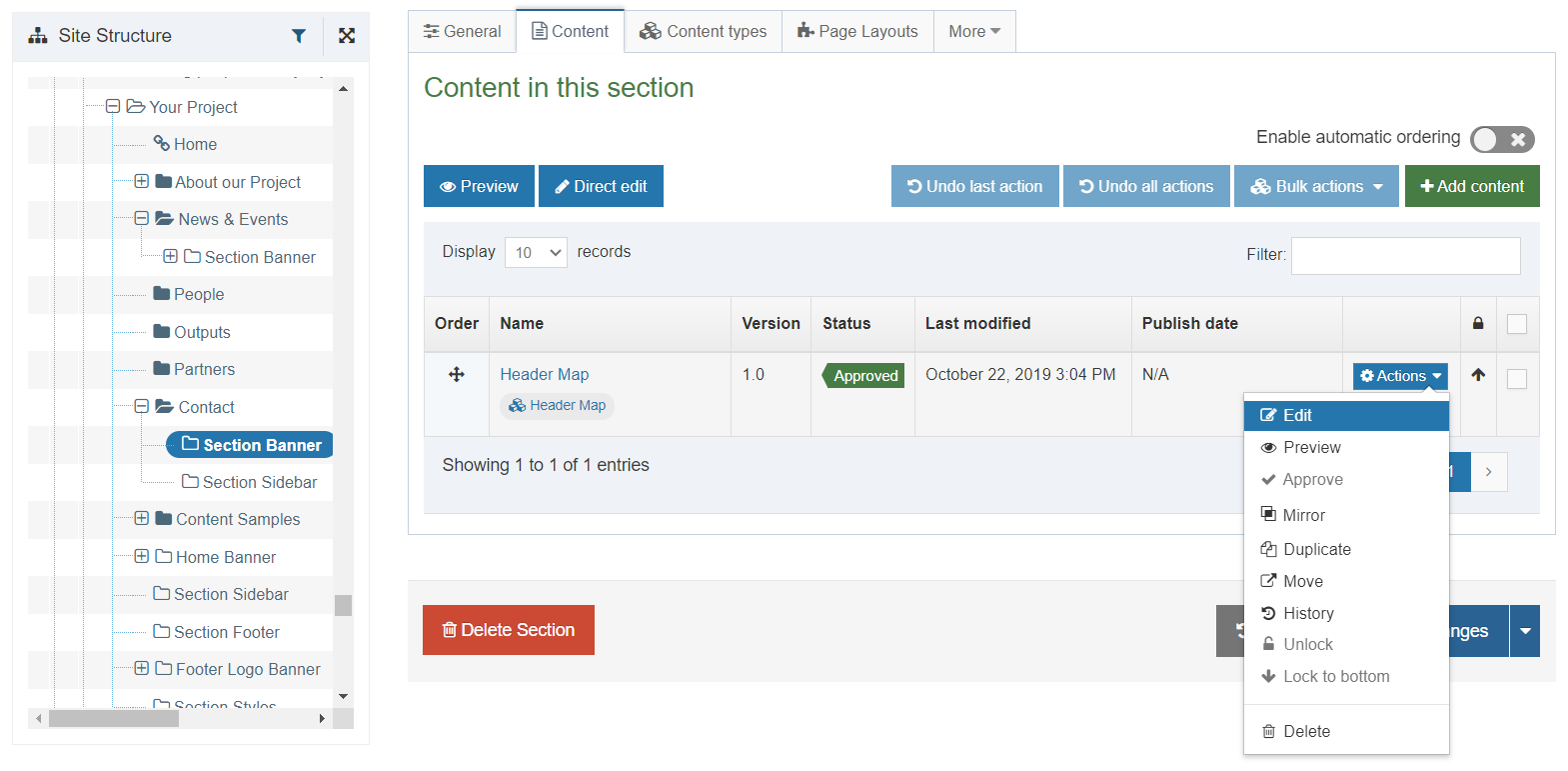Click the lock icon column header

click(x=1478, y=323)
